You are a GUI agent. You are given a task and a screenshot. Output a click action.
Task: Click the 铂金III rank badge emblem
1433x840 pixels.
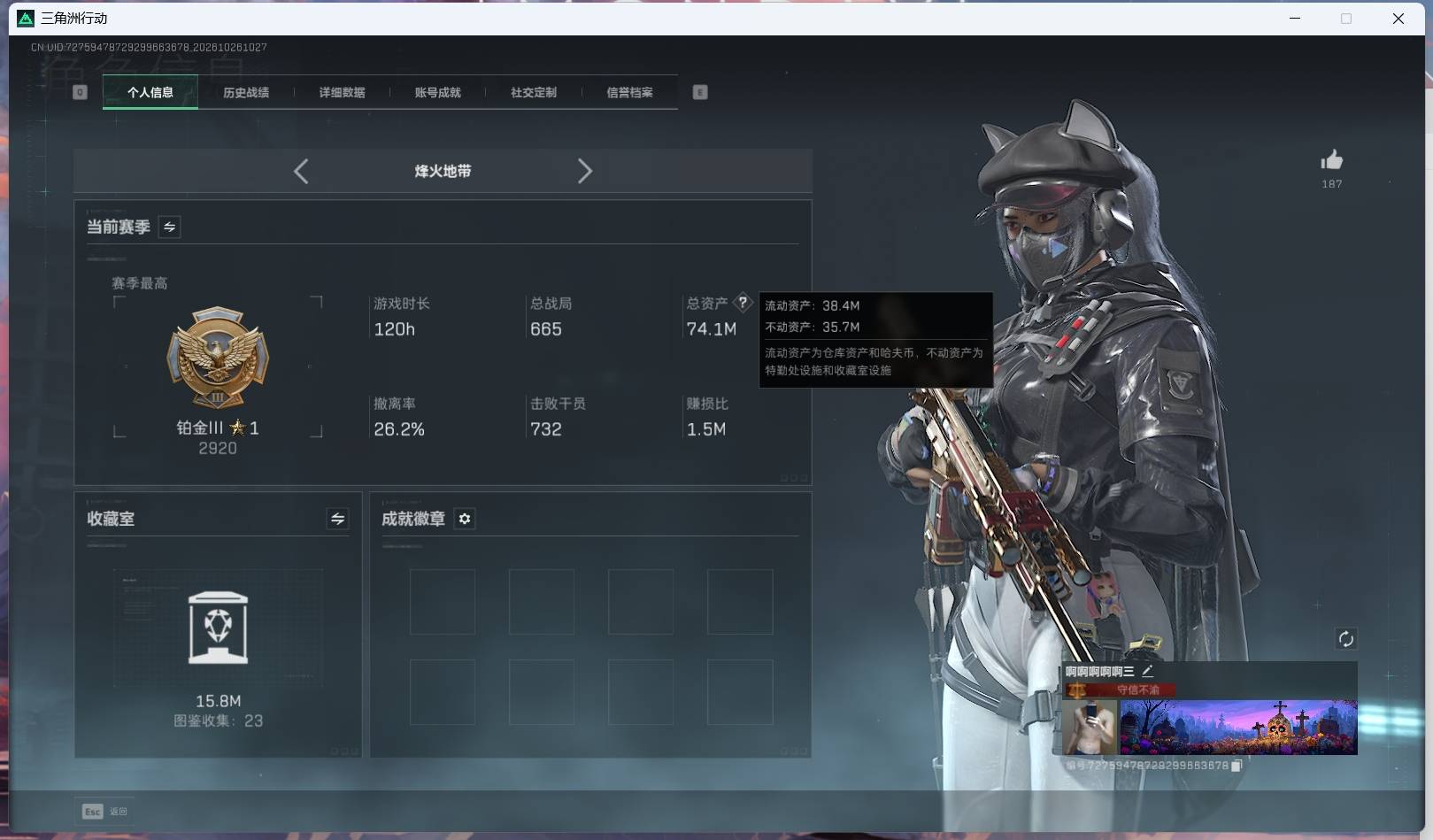pos(218,358)
